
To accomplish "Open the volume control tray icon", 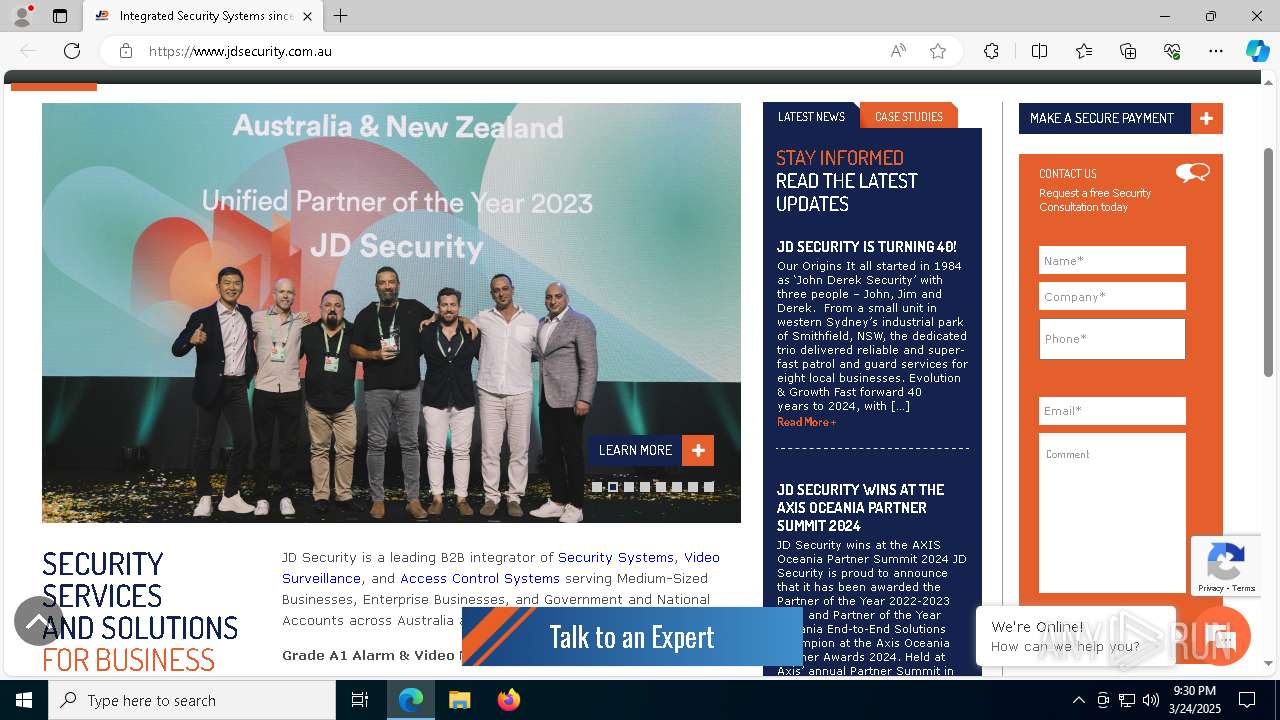I will tap(1151, 700).
